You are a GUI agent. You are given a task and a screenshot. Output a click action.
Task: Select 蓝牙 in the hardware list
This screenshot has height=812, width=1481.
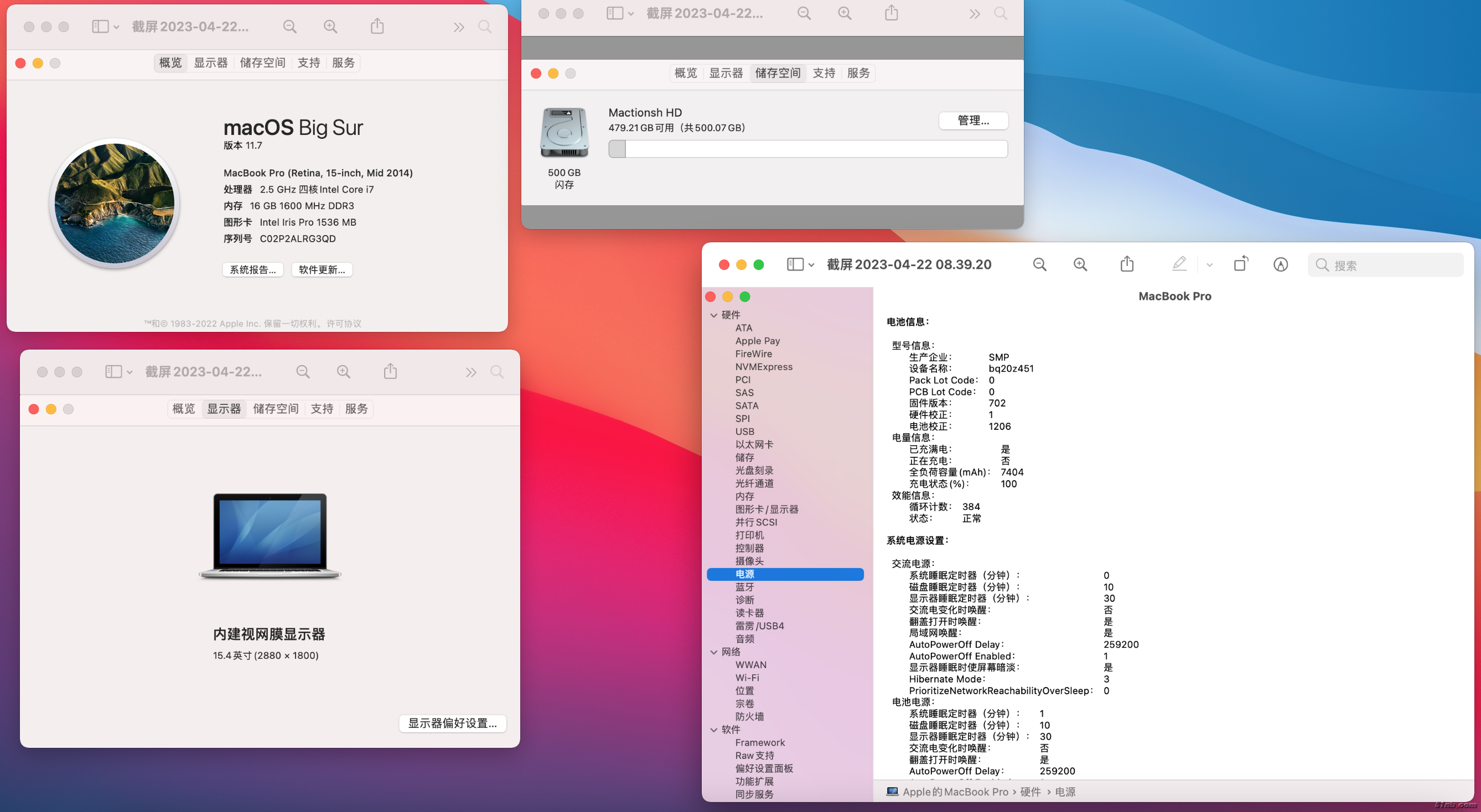pyautogui.click(x=744, y=587)
